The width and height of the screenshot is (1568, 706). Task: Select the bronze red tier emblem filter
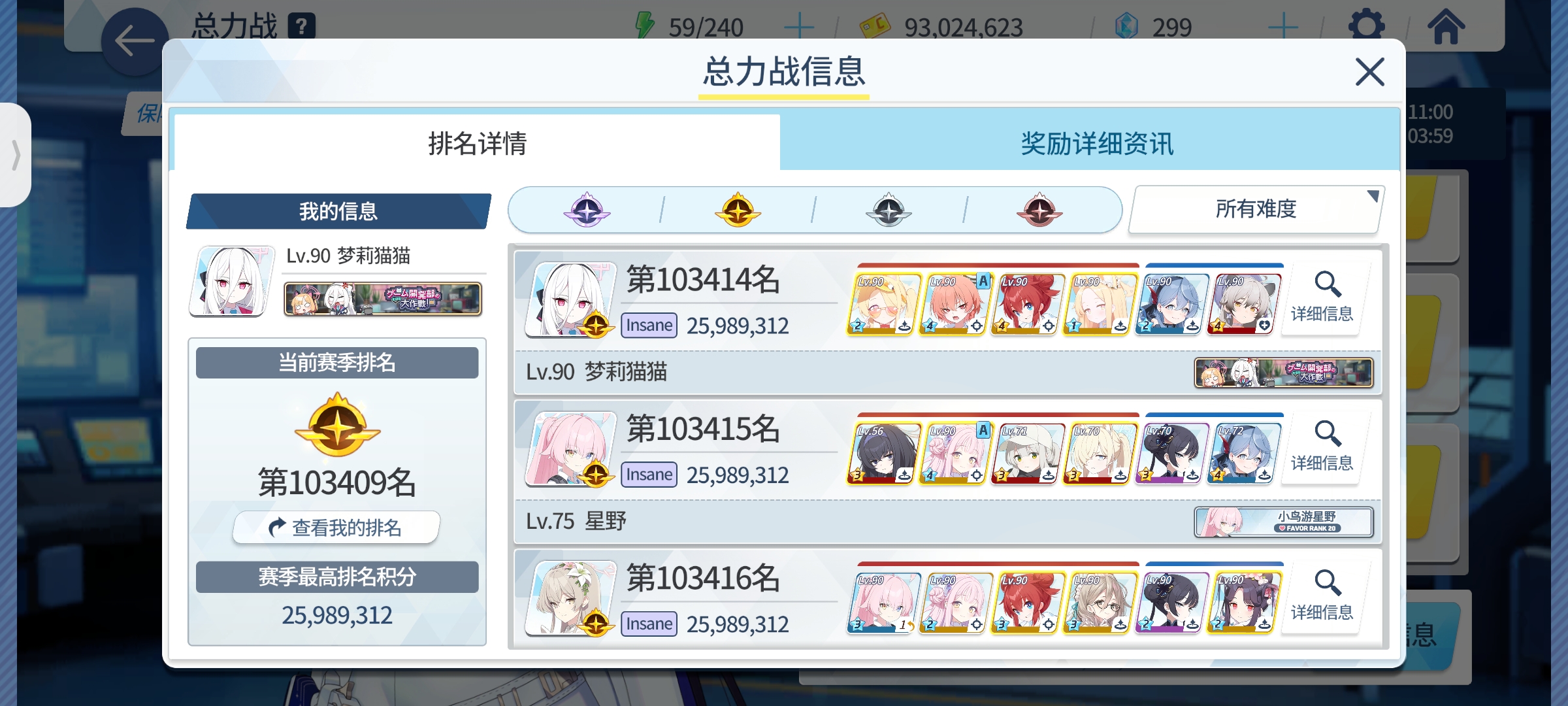[x=1039, y=210]
